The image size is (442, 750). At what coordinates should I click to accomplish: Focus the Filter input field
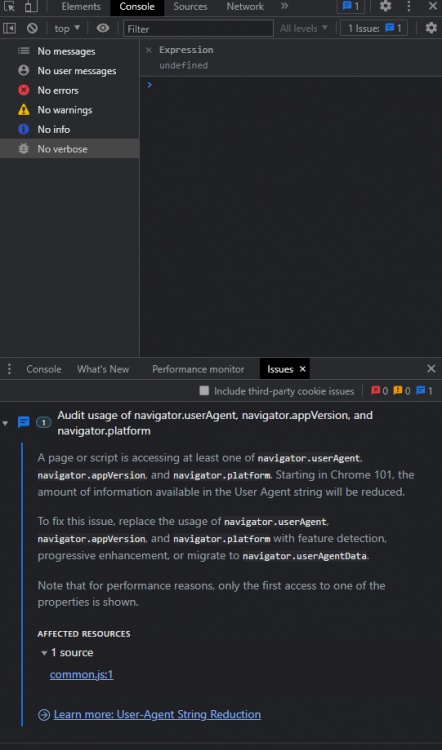coord(198,29)
